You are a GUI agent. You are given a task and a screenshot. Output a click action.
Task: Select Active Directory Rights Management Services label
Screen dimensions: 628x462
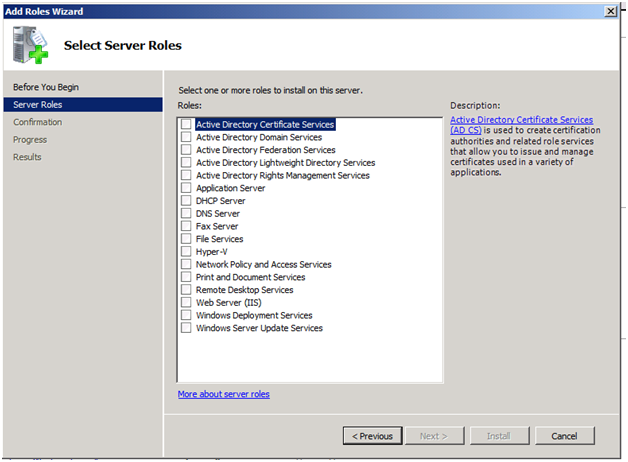point(283,176)
